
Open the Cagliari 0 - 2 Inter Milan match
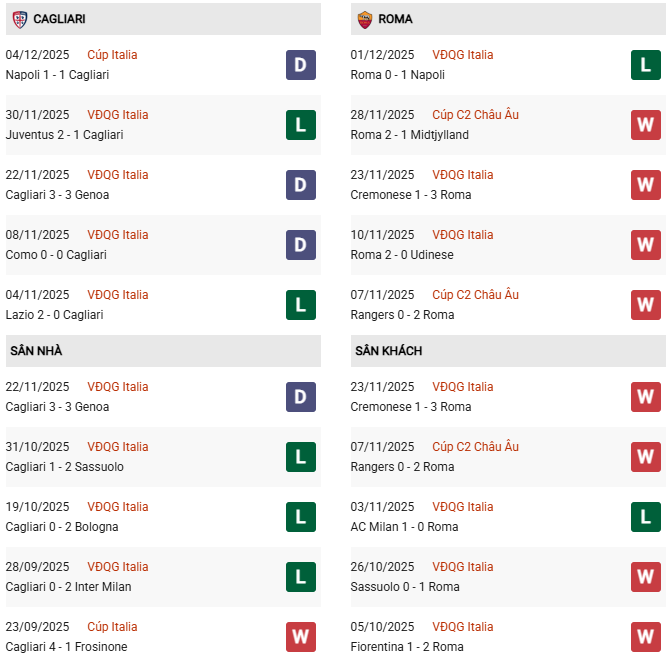point(68,587)
